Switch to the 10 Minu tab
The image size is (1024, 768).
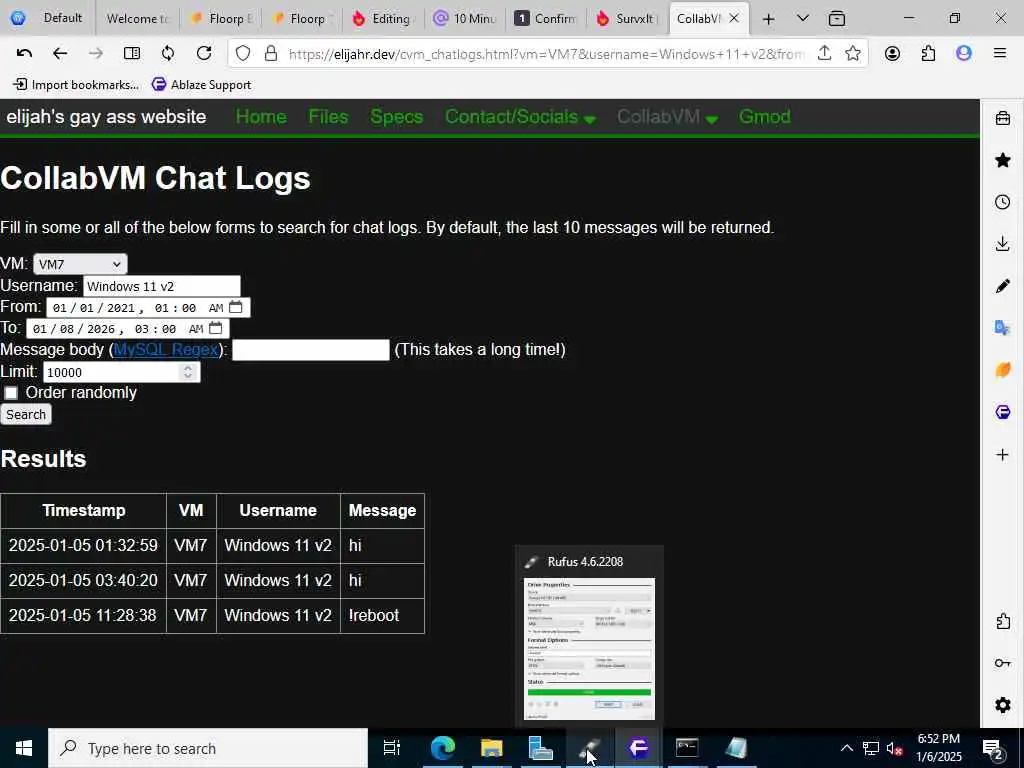pos(465,18)
